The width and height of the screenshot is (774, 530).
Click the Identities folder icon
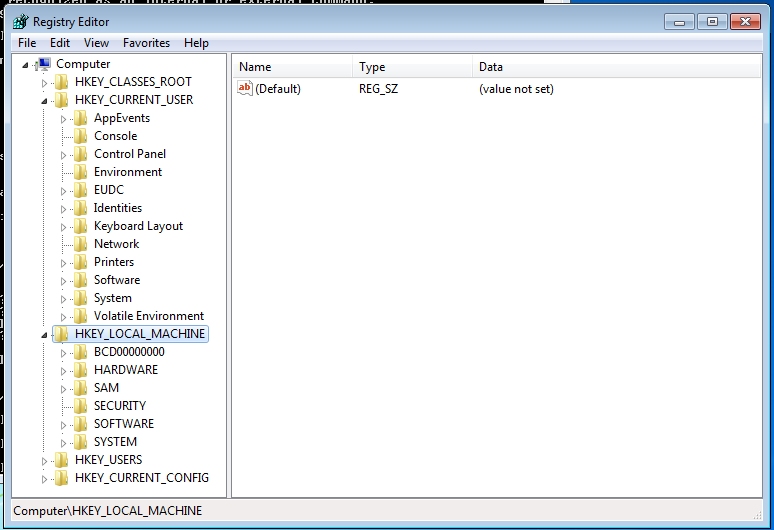point(80,208)
